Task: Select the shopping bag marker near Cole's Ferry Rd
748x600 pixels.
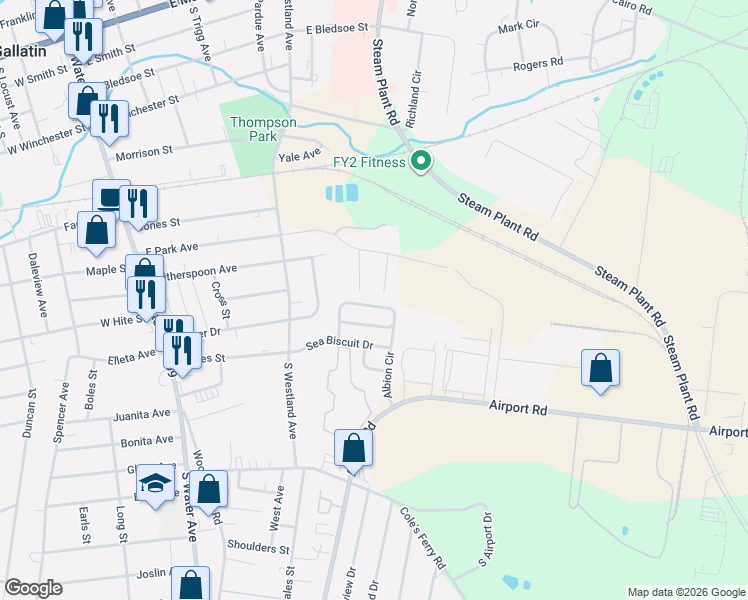Action: 353,450
